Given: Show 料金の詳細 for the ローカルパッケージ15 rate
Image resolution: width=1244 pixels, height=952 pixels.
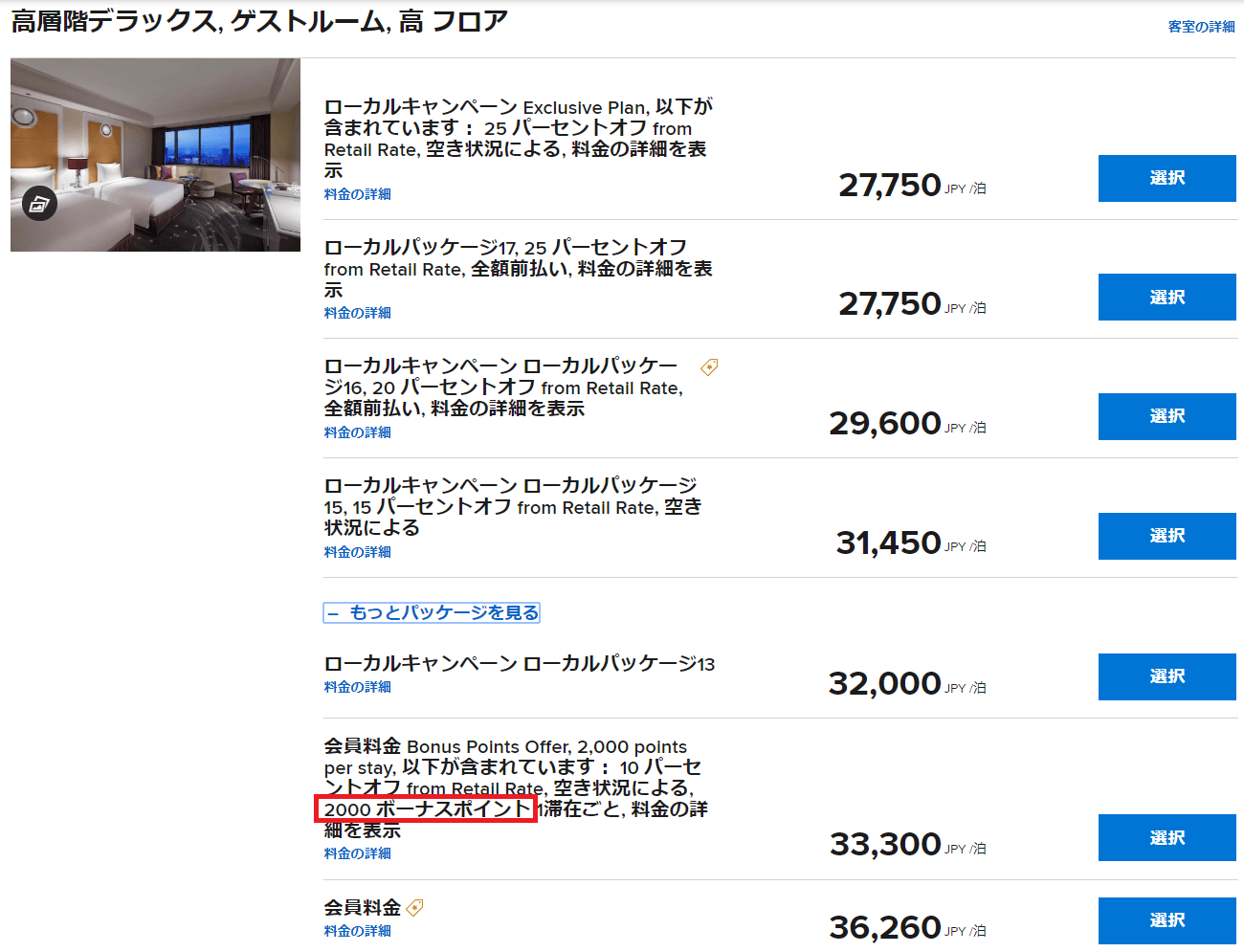Looking at the screenshot, I should click(x=357, y=552).
